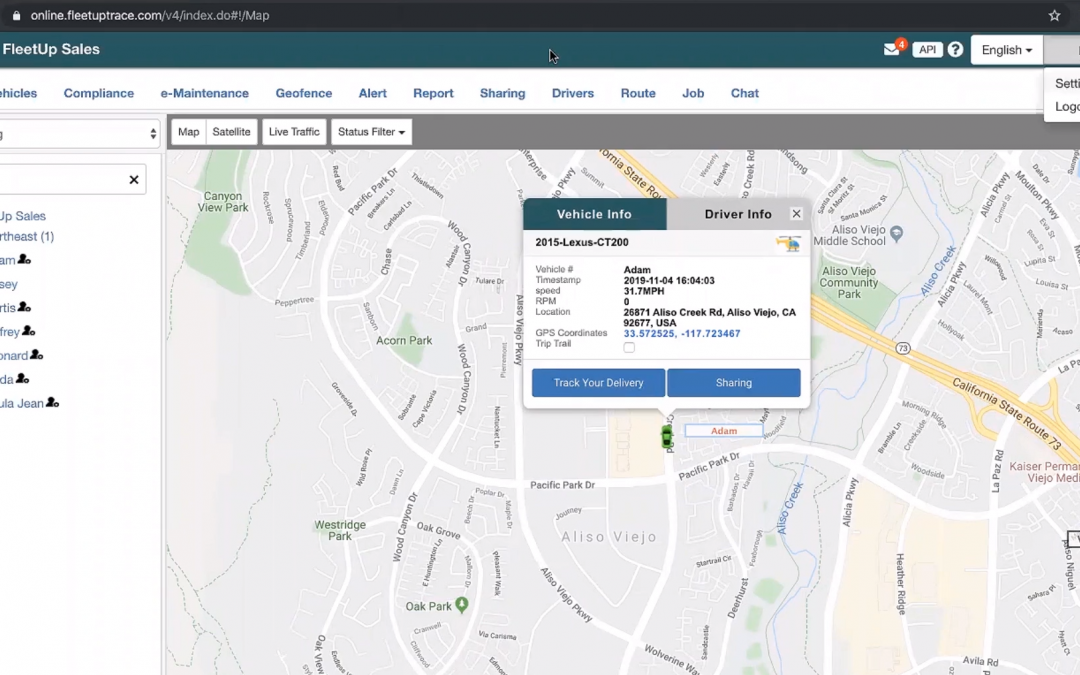Open the Job menu
This screenshot has height=675, width=1080.
coord(693,93)
